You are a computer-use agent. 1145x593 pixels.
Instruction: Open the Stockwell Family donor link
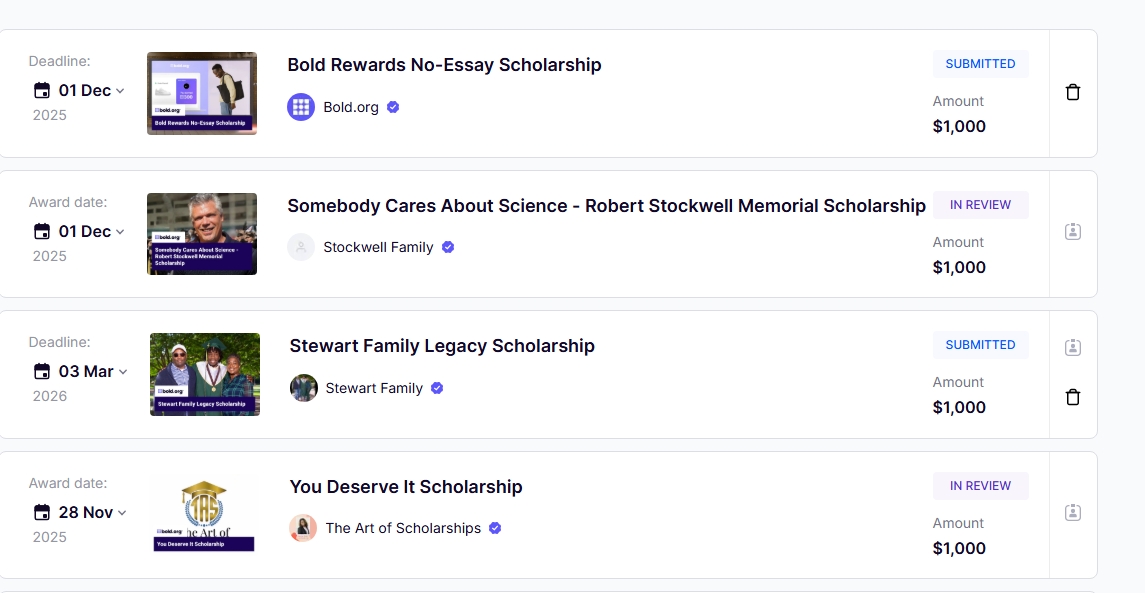tap(378, 247)
